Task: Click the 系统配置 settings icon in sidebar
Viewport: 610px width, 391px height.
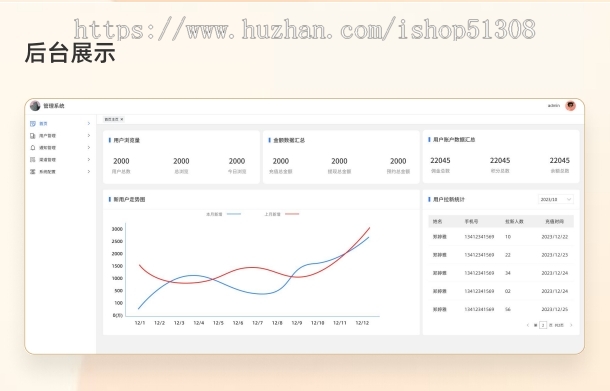Action: pyautogui.click(x=33, y=172)
